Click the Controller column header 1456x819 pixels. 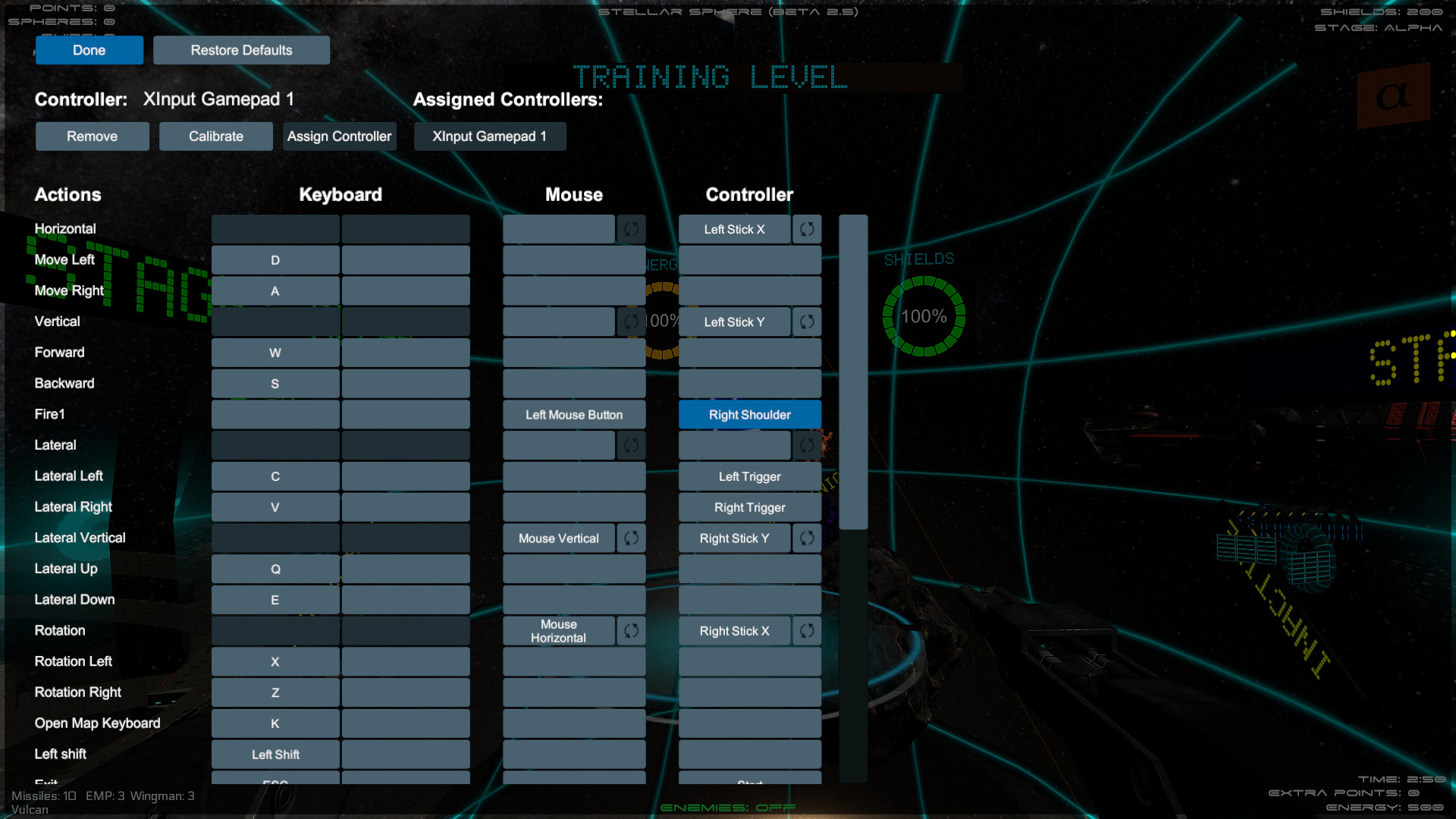(748, 194)
